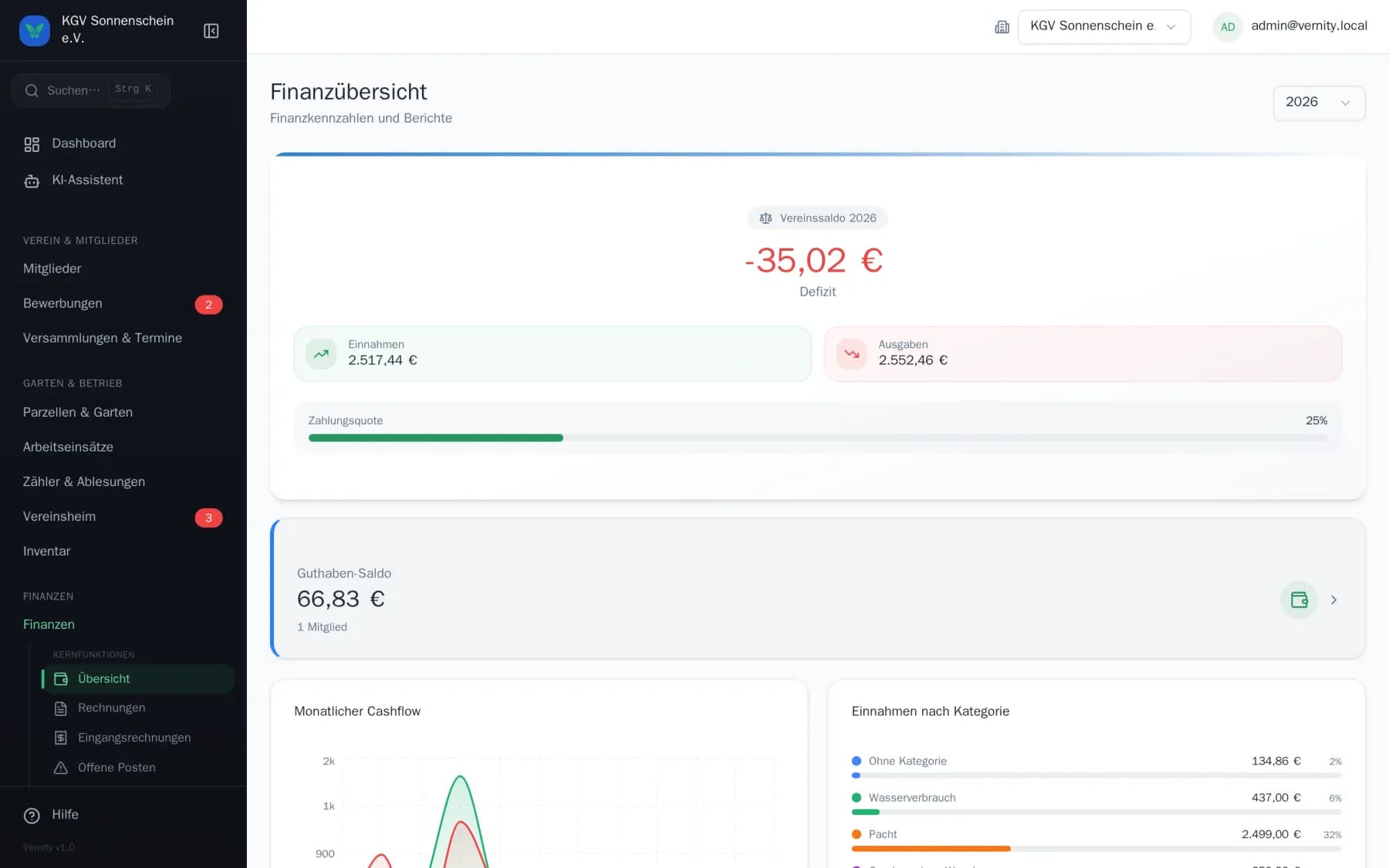The width and height of the screenshot is (1389, 868).
Task: Click the orange Pacht category bar
Action: click(931, 849)
